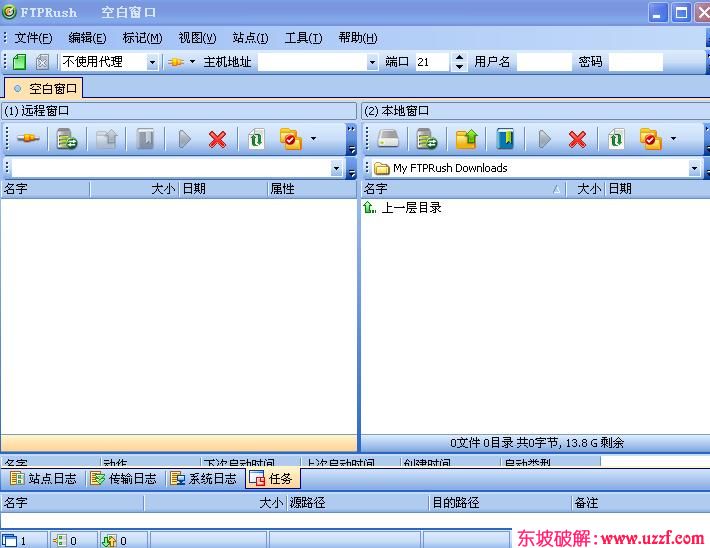710x548 pixels.
Task: Increase port value with up stepper
Action: [459, 58]
